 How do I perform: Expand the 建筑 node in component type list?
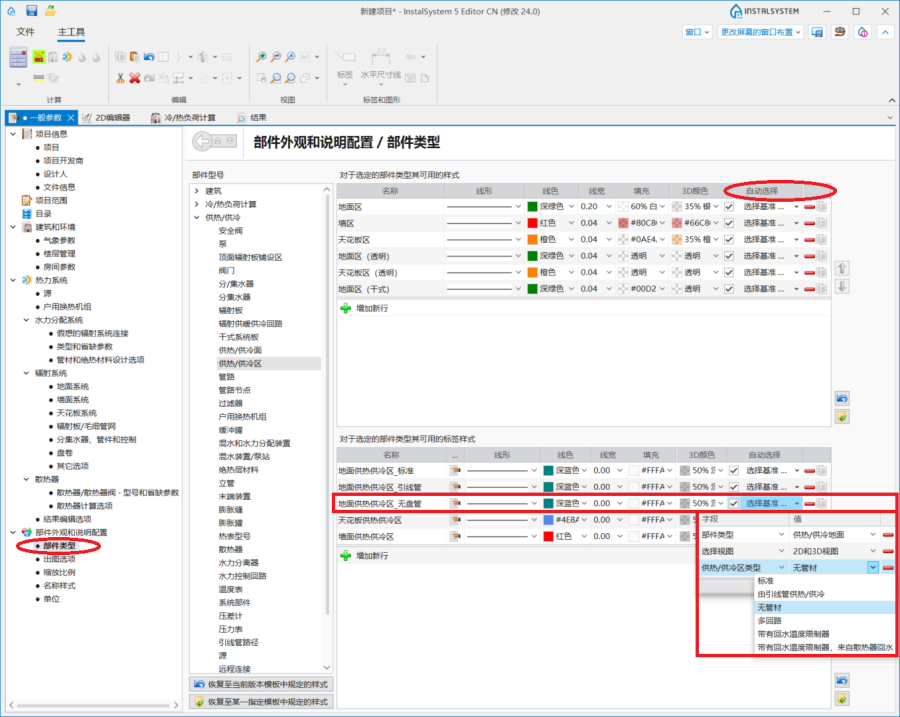196,191
